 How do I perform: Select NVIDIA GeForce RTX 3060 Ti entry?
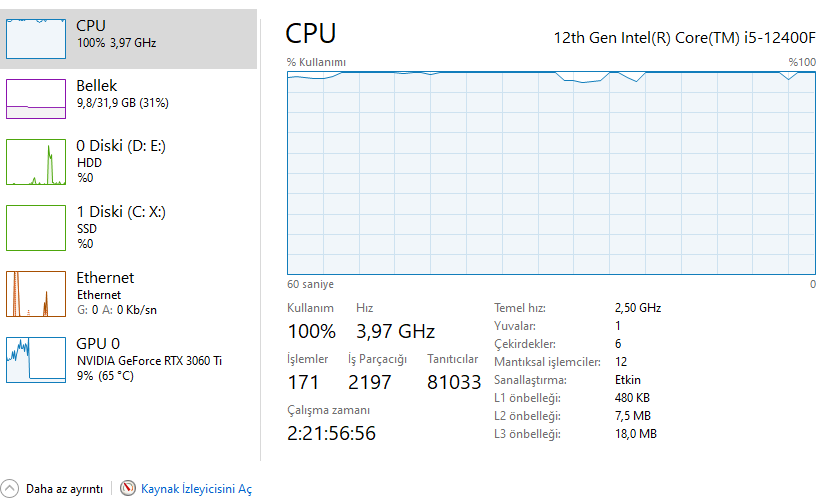coord(149,360)
